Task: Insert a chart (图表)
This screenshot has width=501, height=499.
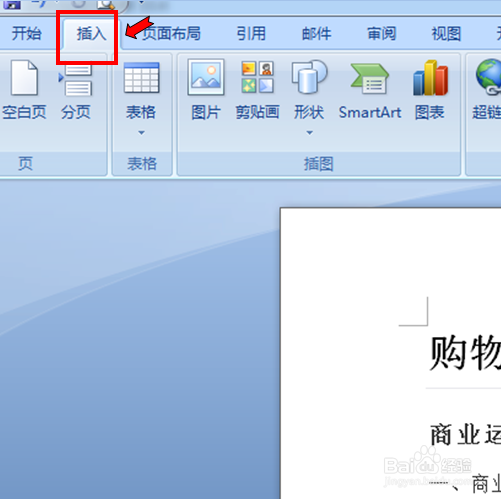Action: point(430,90)
